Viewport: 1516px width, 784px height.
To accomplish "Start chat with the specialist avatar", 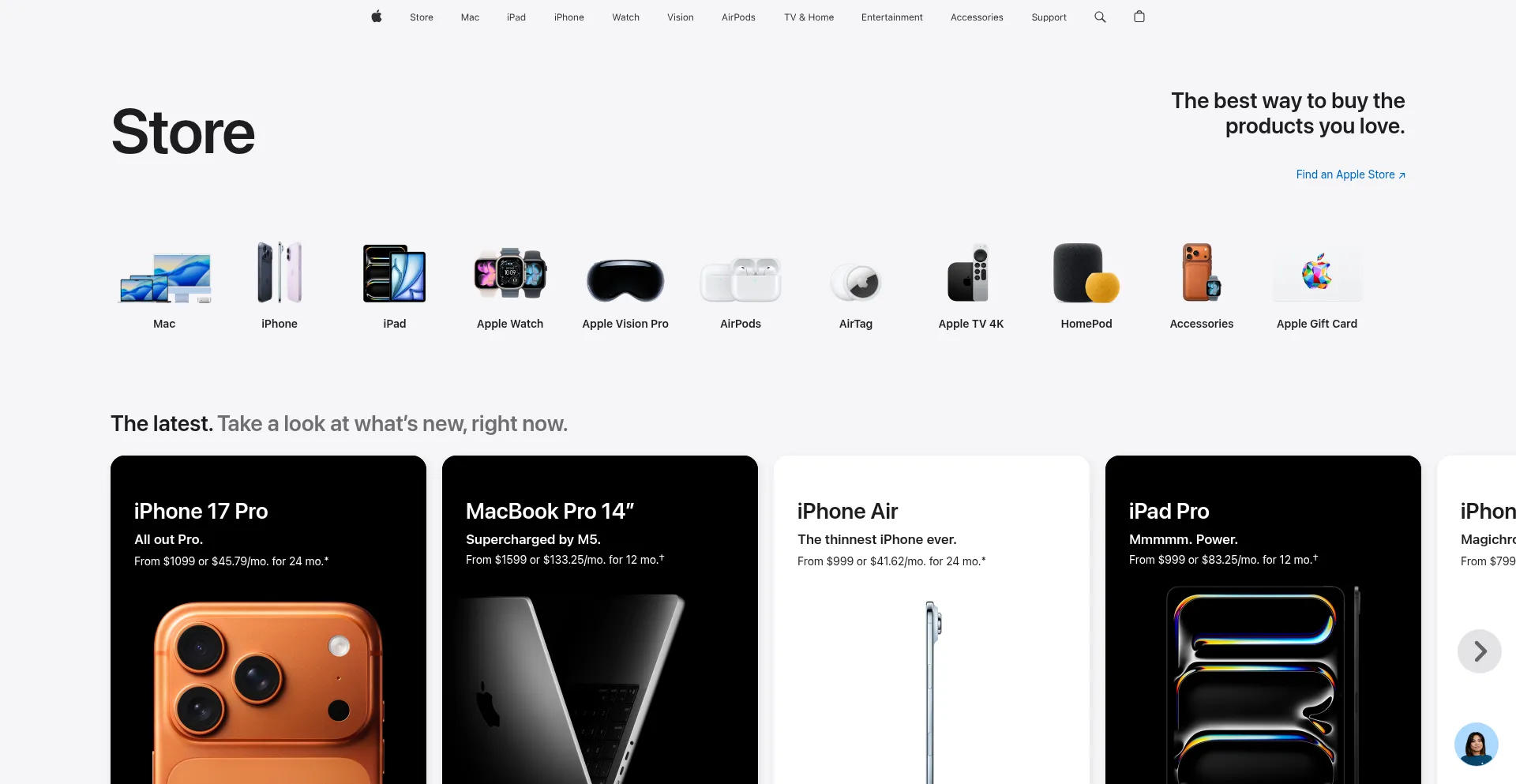I will (1477, 745).
